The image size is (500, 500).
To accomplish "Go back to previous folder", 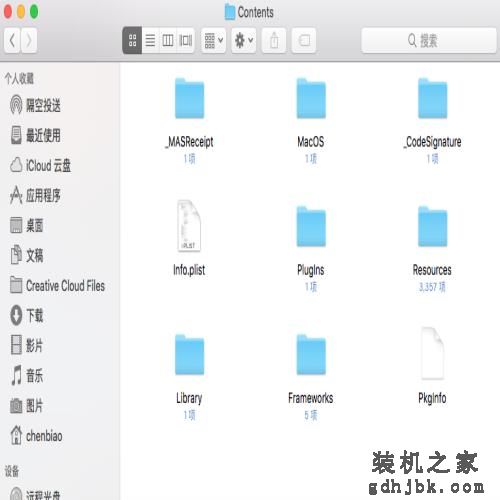I will coord(12,40).
